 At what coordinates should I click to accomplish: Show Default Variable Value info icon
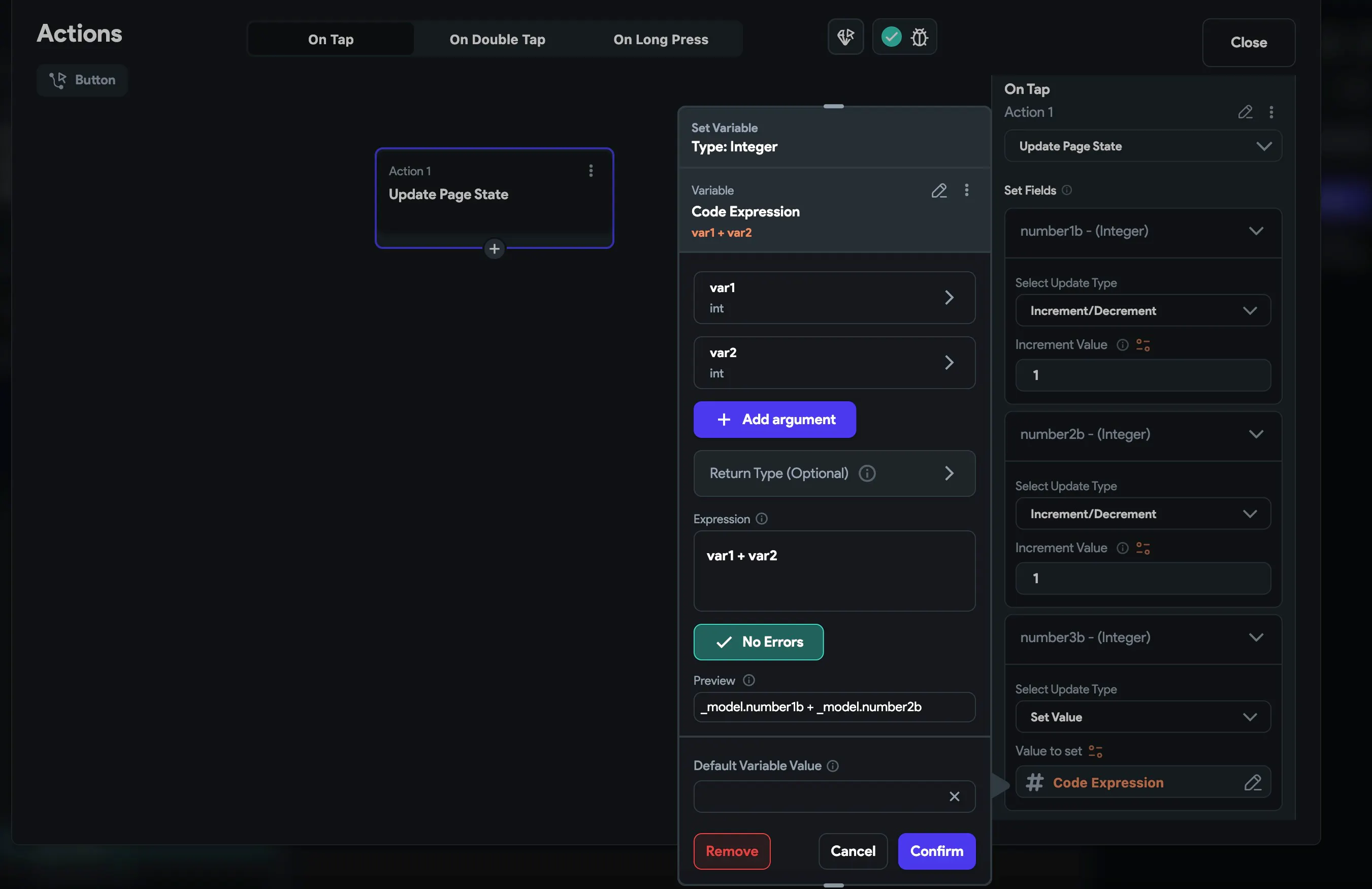click(832, 766)
